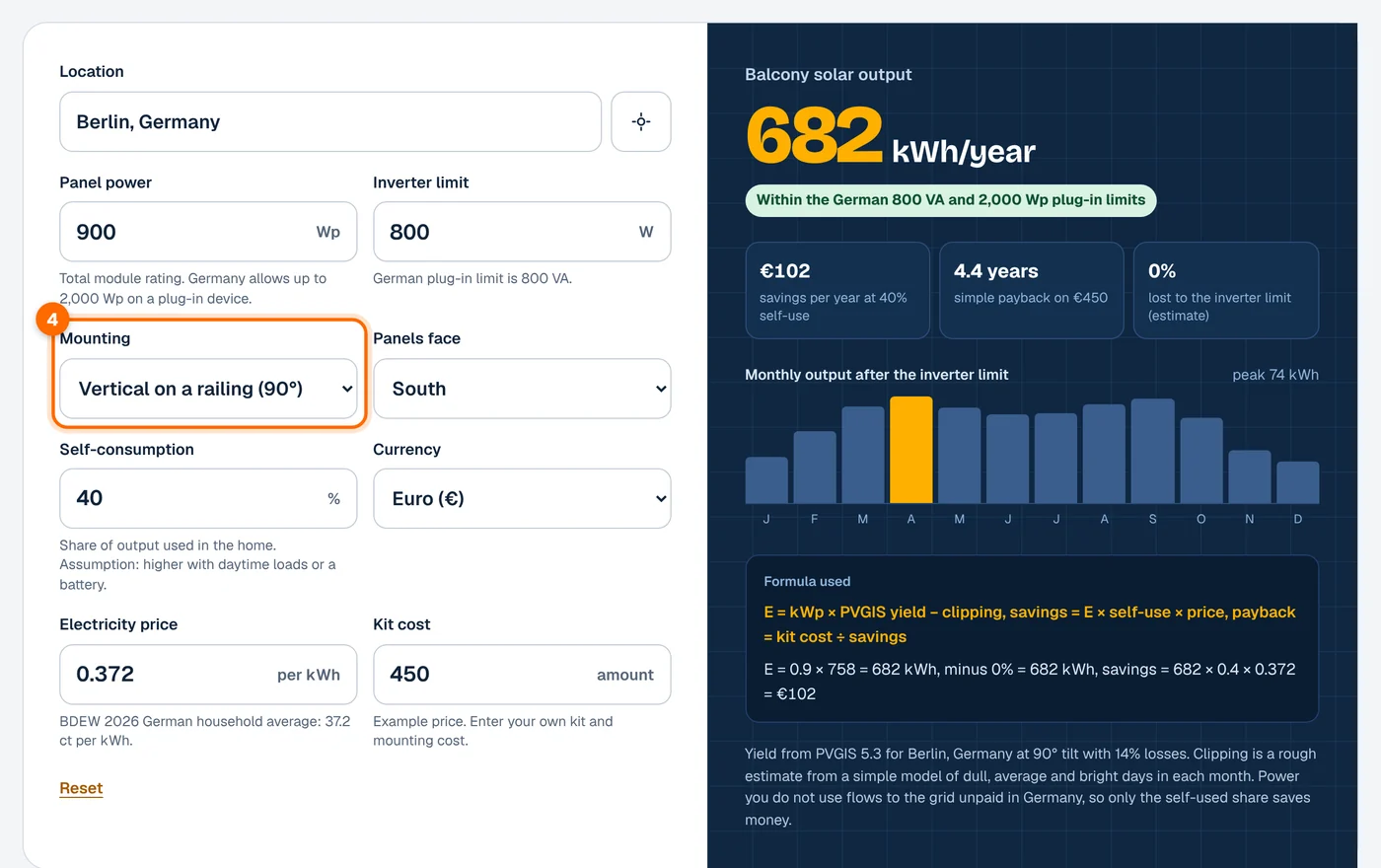
Task: Click the €102 savings per year card
Action: [x=837, y=291]
